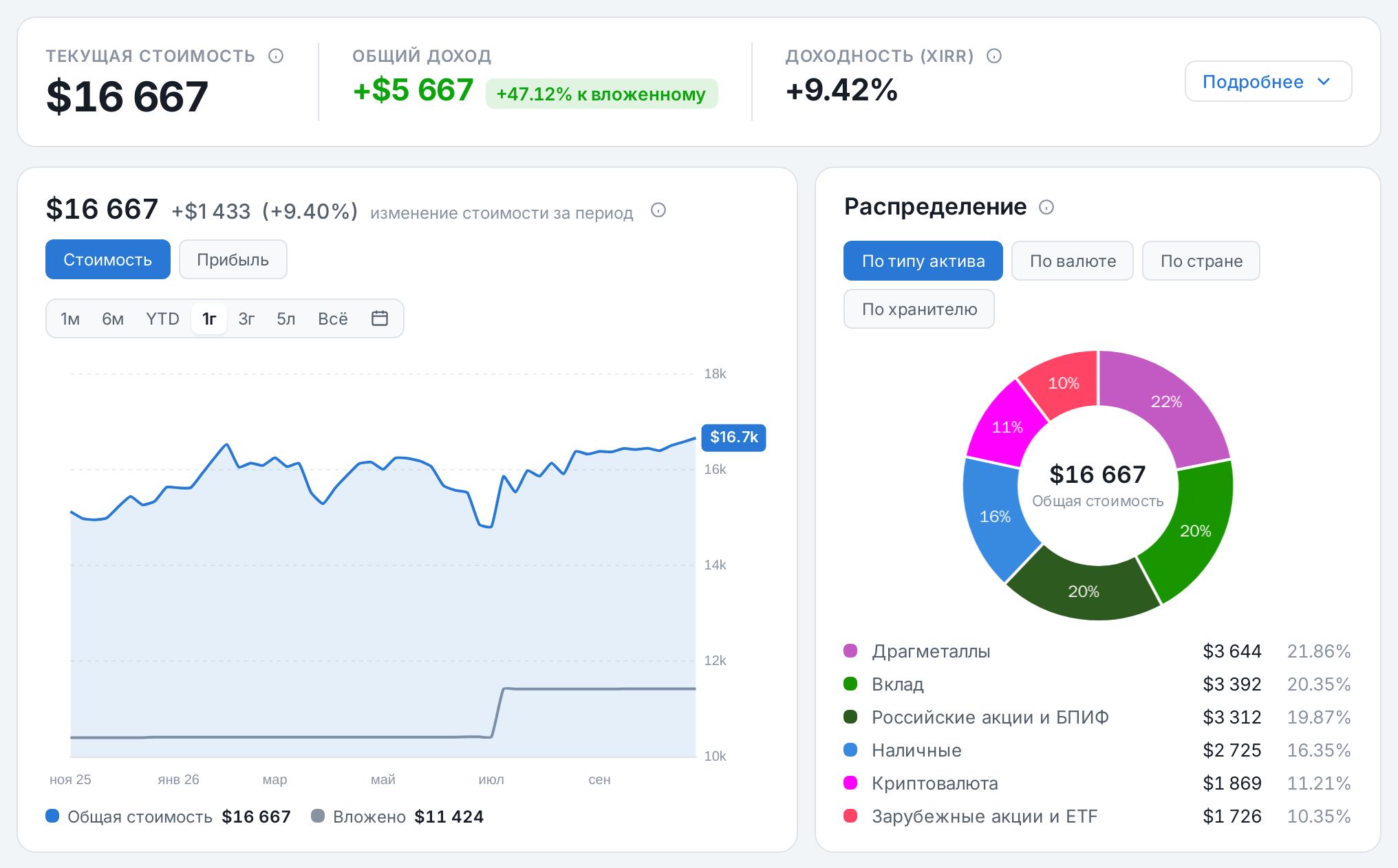Click the 16.35% Наличные percentage
The height and width of the screenshot is (868, 1398).
(x=1319, y=750)
